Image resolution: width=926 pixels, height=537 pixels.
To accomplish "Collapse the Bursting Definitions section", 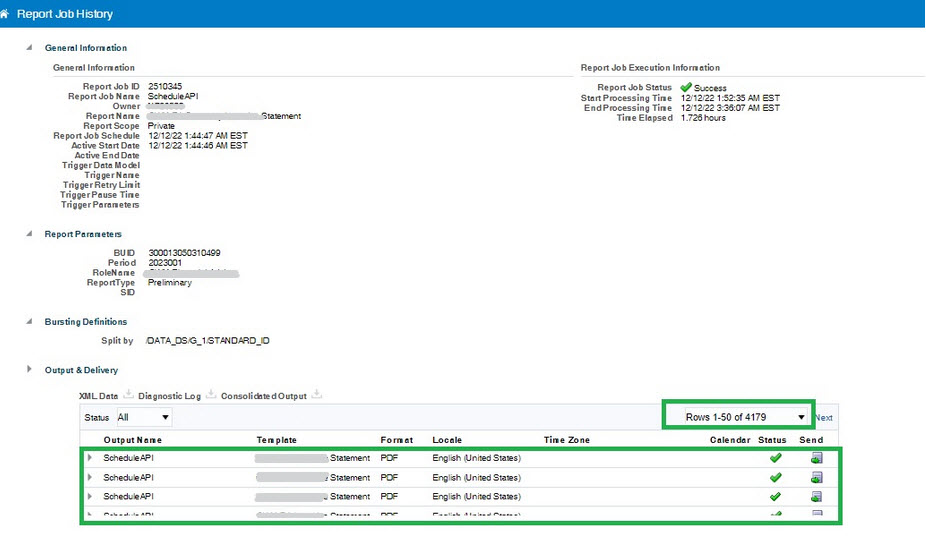I will (x=29, y=321).
